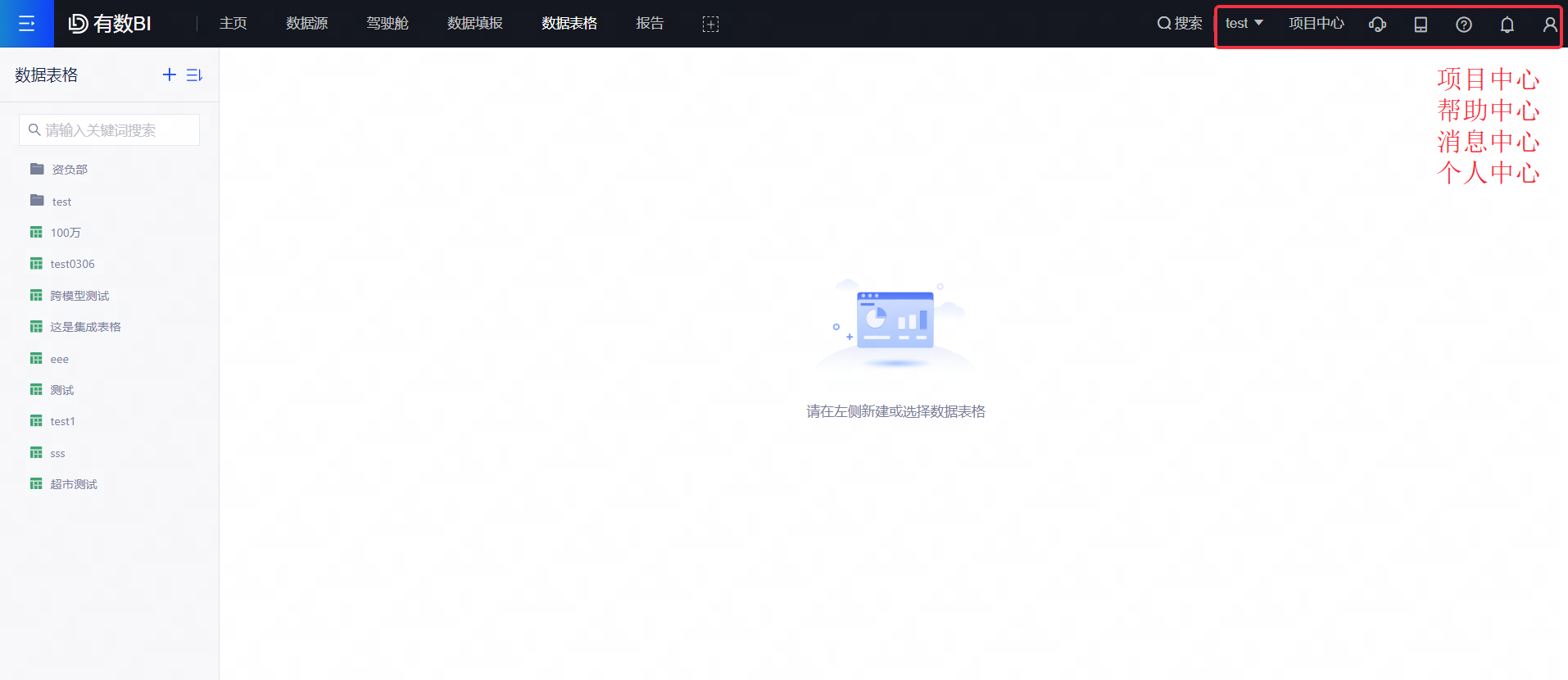Select the 跨模型测试 data table
The image size is (1568, 680).
(x=79, y=296)
